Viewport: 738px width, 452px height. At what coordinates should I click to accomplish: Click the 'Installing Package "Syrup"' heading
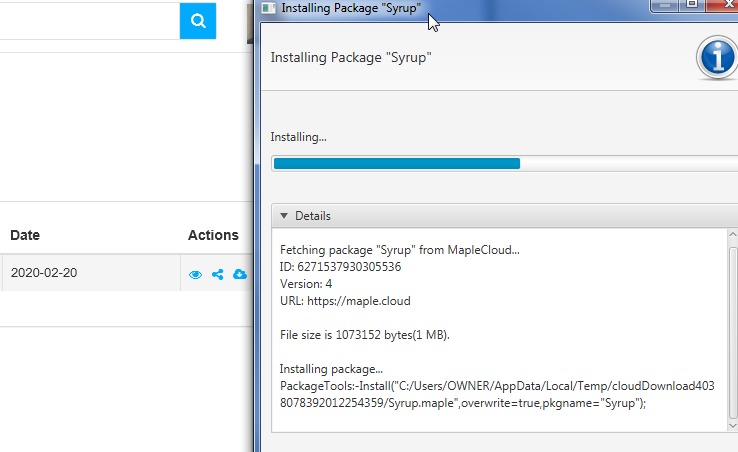pyautogui.click(x=351, y=57)
